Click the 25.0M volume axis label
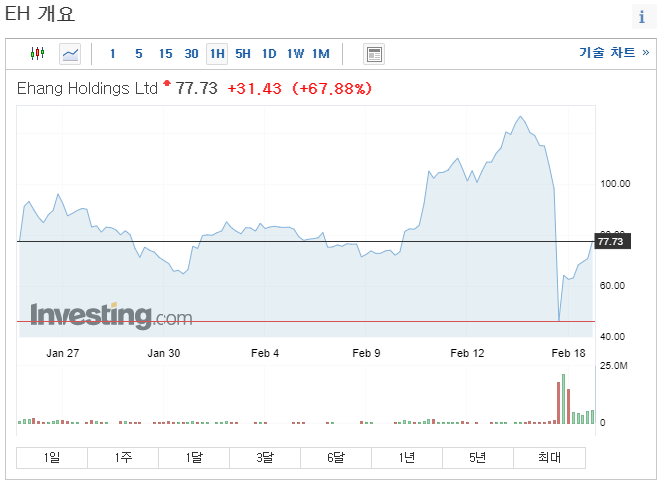 coord(614,366)
